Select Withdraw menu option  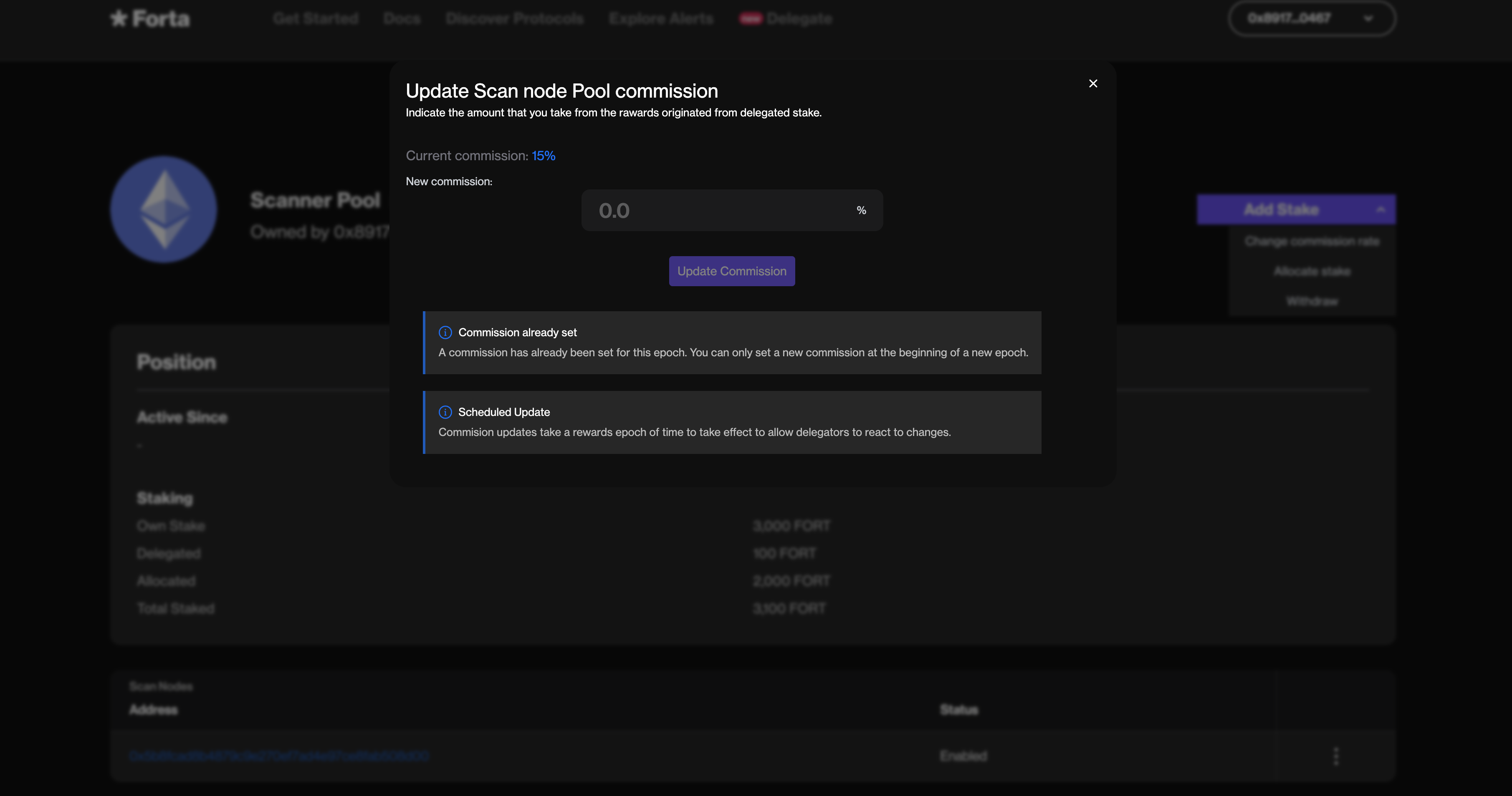tap(1312, 302)
